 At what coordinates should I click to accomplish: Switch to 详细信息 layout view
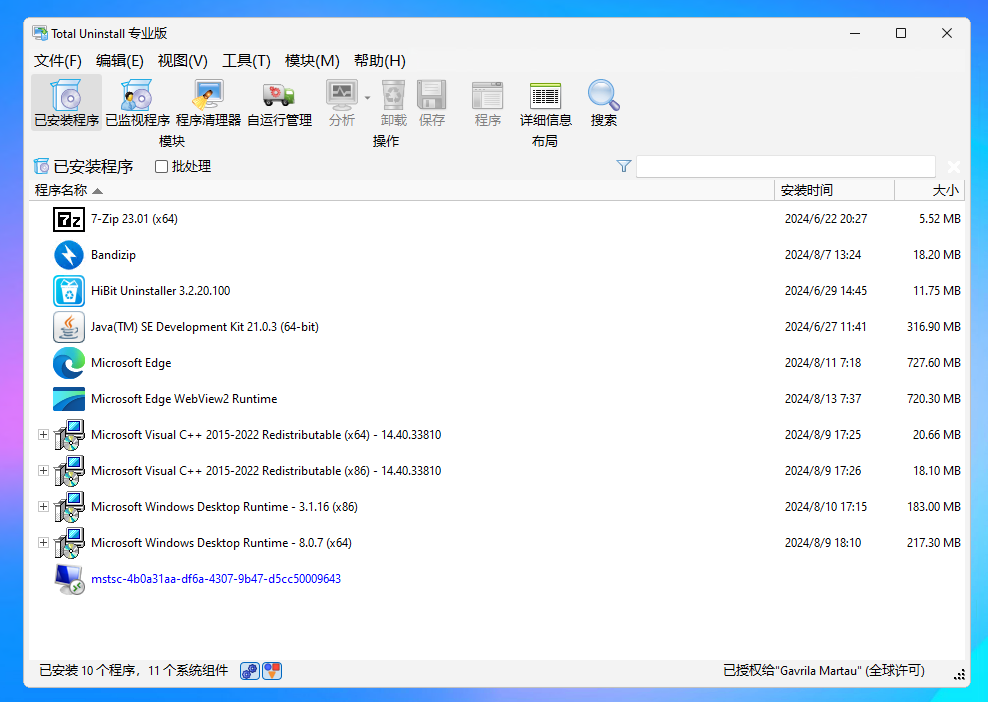546,103
